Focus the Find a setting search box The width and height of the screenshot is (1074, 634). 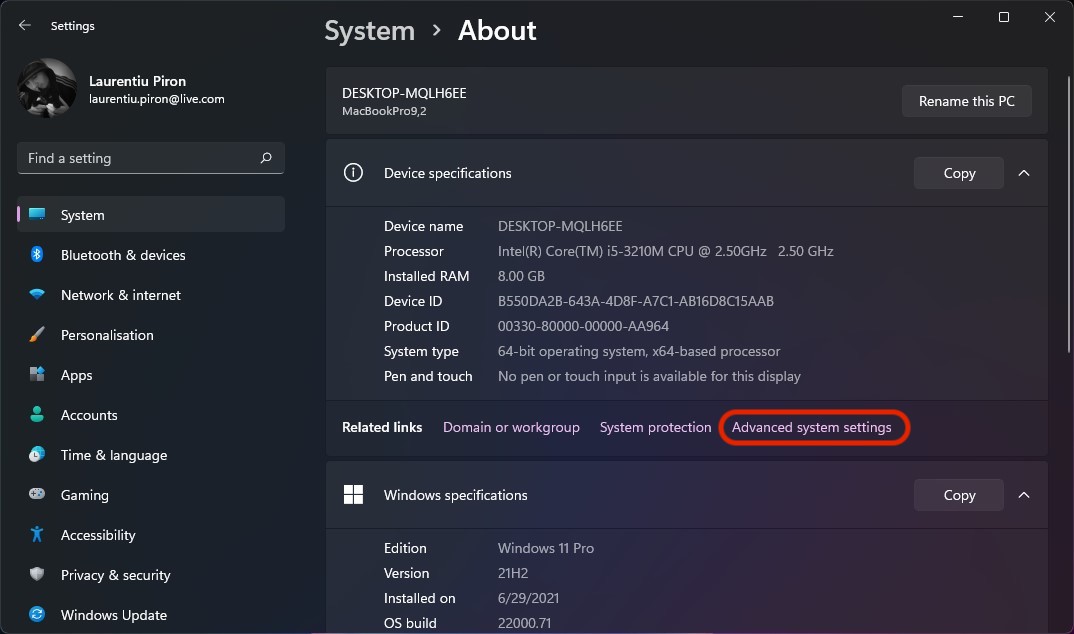point(151,158)
